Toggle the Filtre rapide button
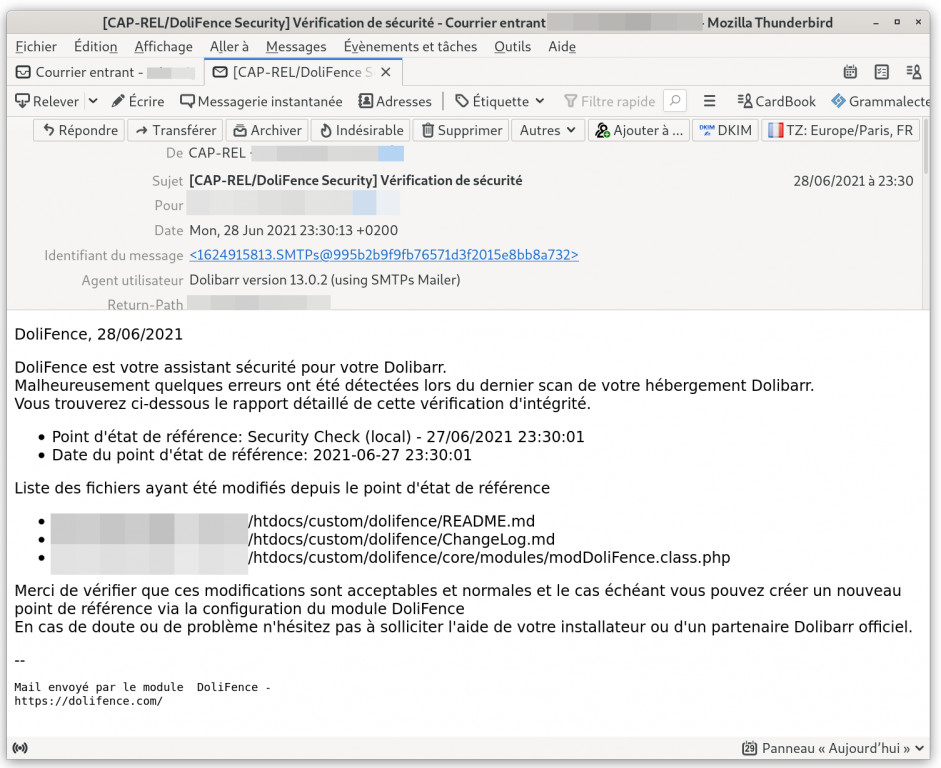Screen dimensions: 941x768 [610, 101]
